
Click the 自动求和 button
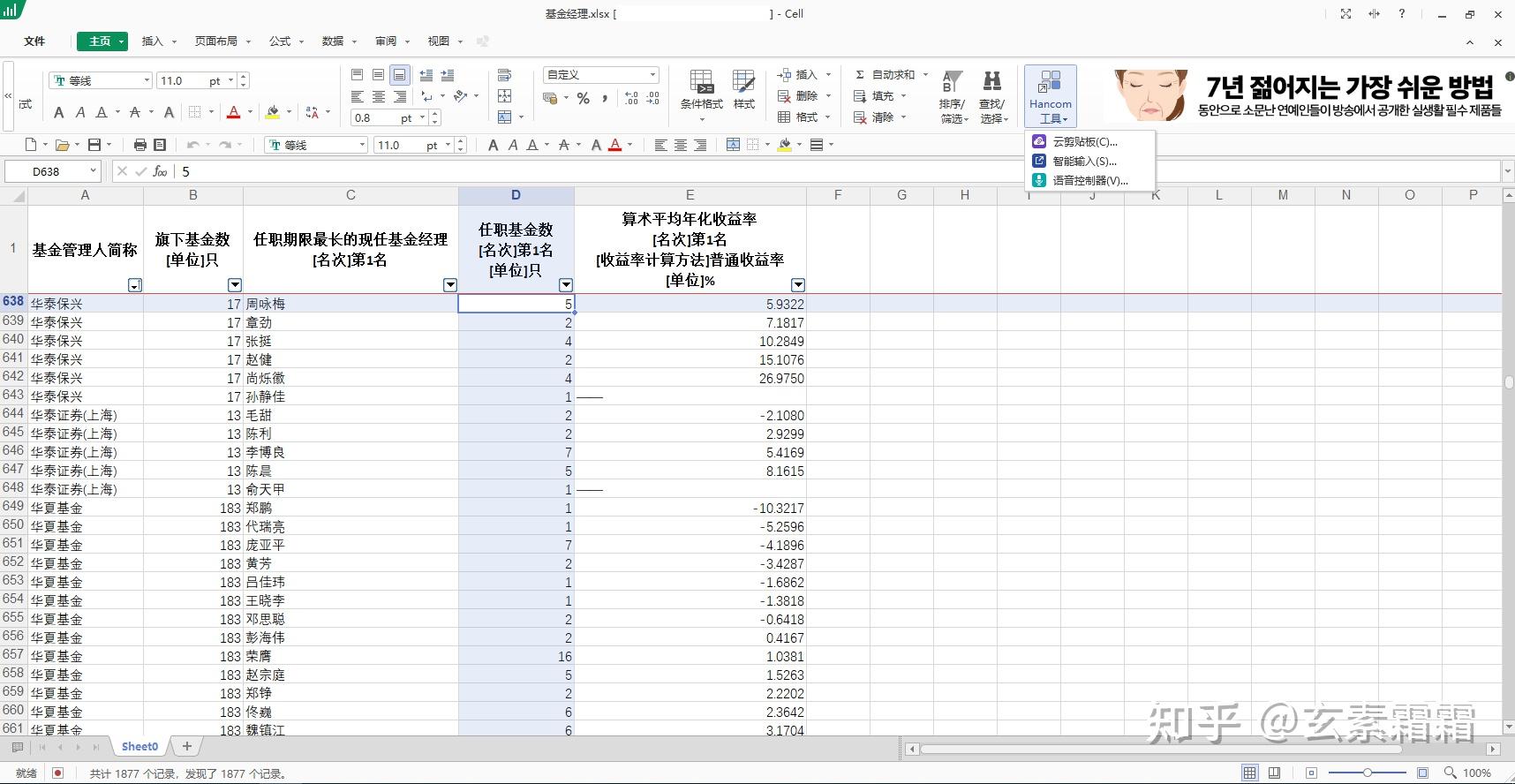pos(886,75)
